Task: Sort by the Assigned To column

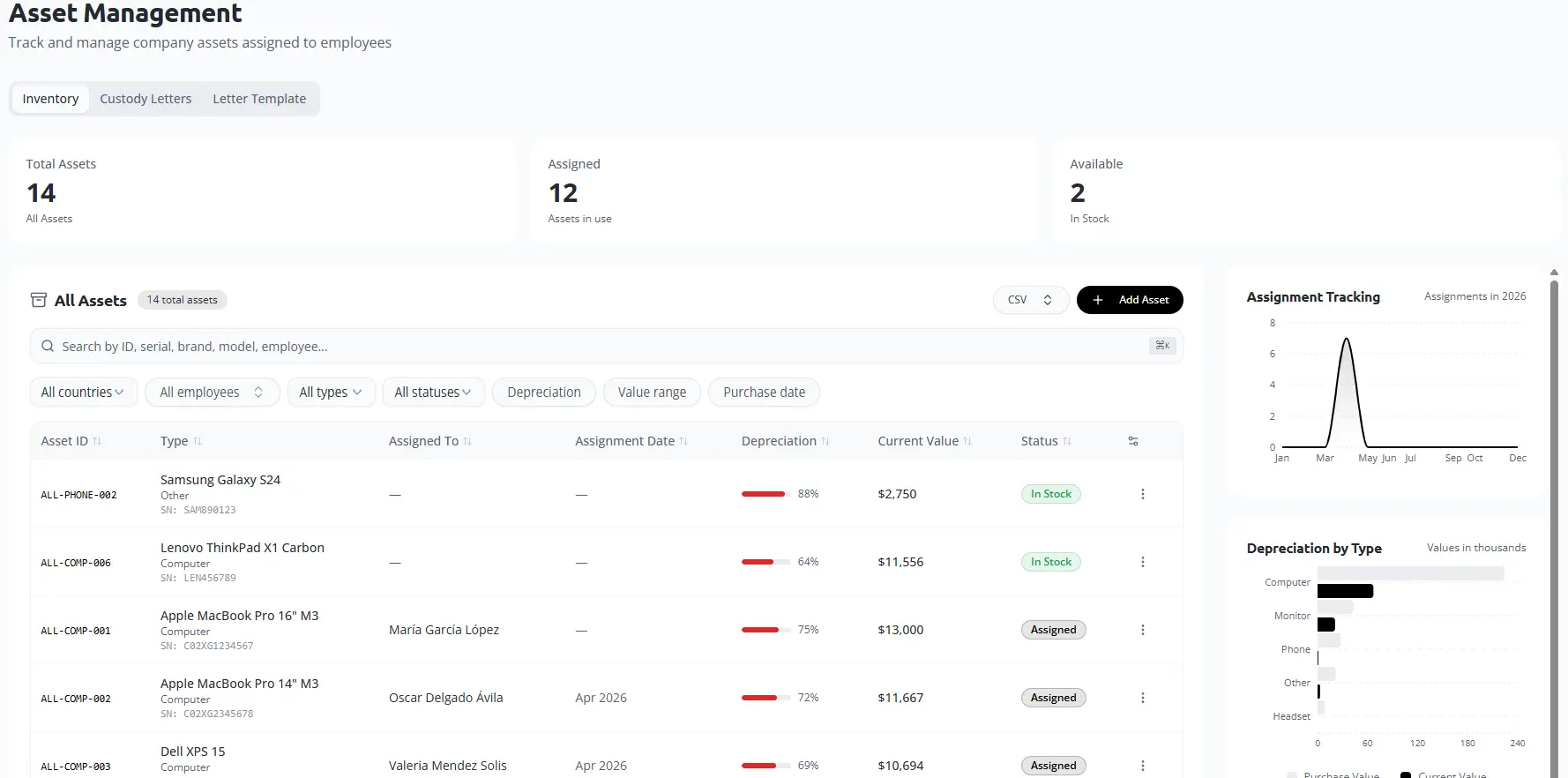Action: click(x=430, y=441)
